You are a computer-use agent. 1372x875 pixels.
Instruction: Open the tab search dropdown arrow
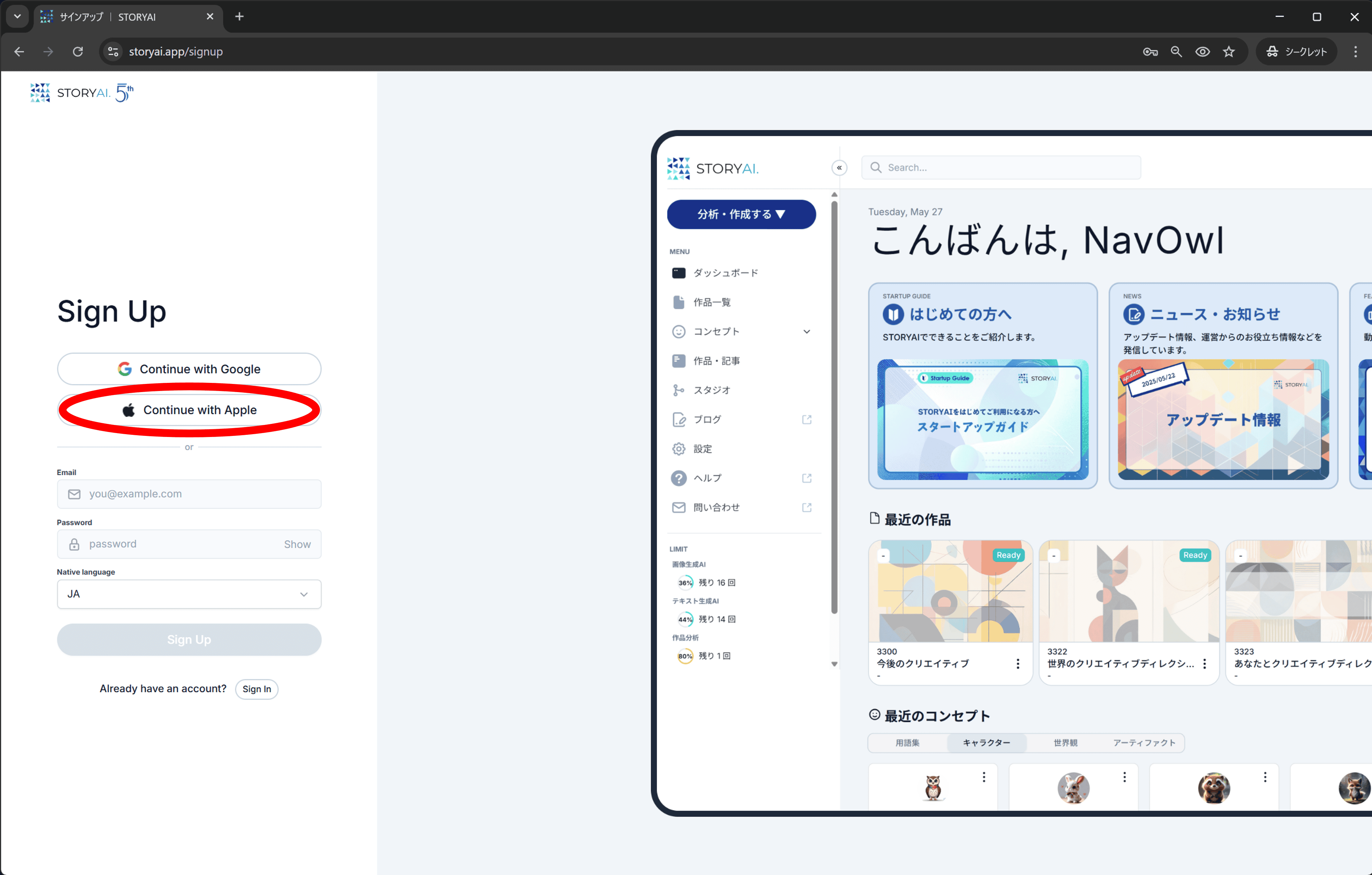[x=18, y=17]
